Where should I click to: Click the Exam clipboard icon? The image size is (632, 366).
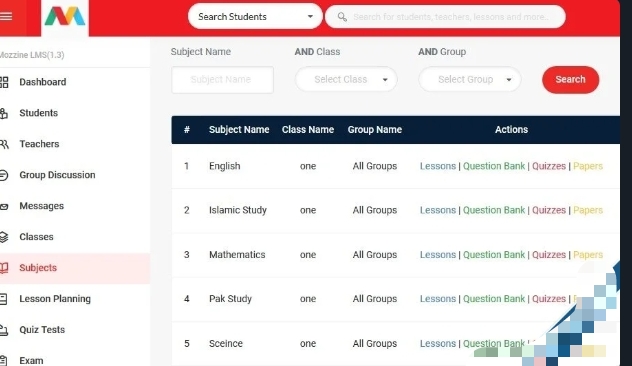click(x=3, y=360)
